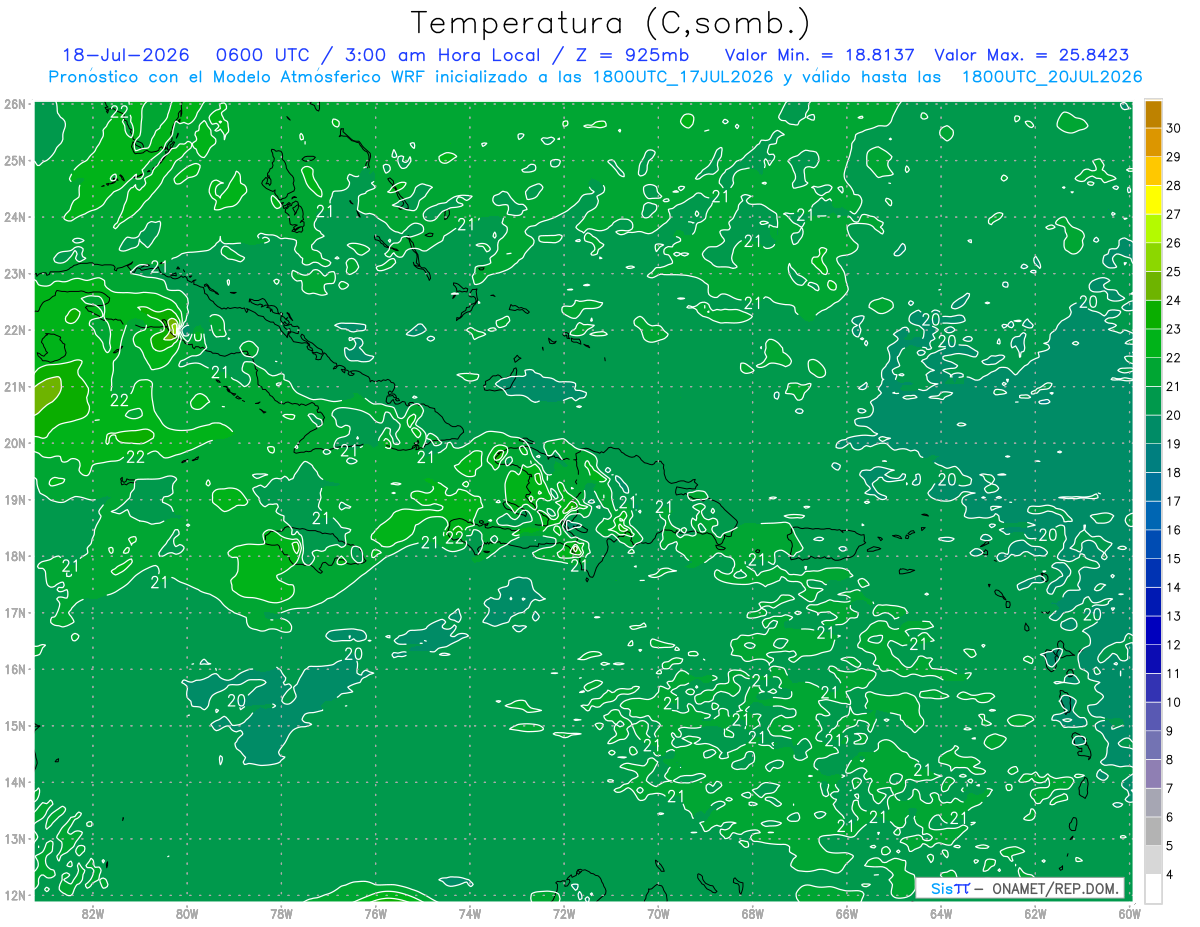Click the colorbar scale label "26"
This screenshot has width=1200, height=927.
point(1174,243)
